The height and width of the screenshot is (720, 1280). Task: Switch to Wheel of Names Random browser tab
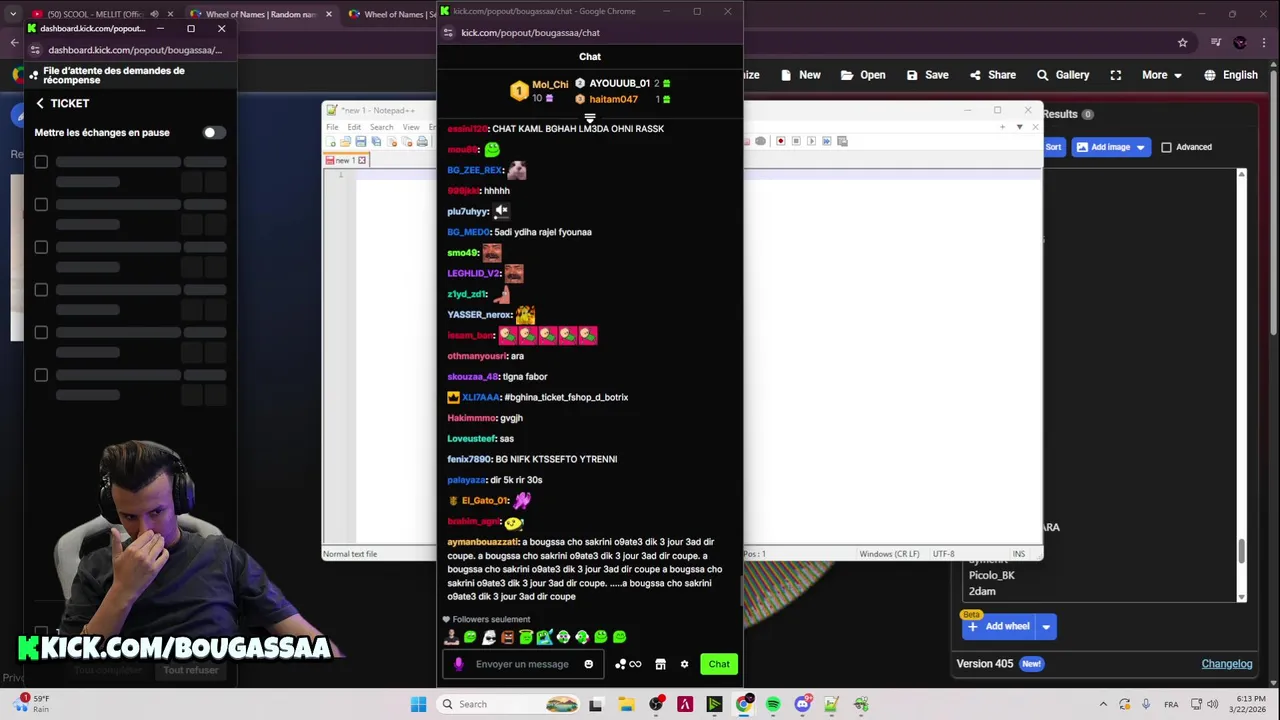pos(260,14)
